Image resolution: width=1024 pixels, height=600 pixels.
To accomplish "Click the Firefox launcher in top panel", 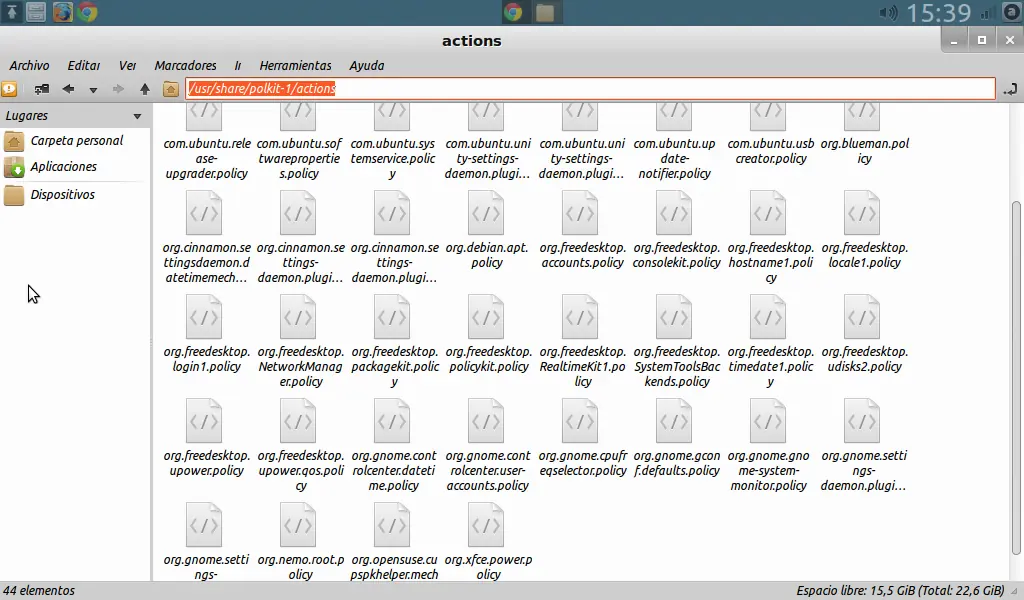I will click(x=63, y=12).
